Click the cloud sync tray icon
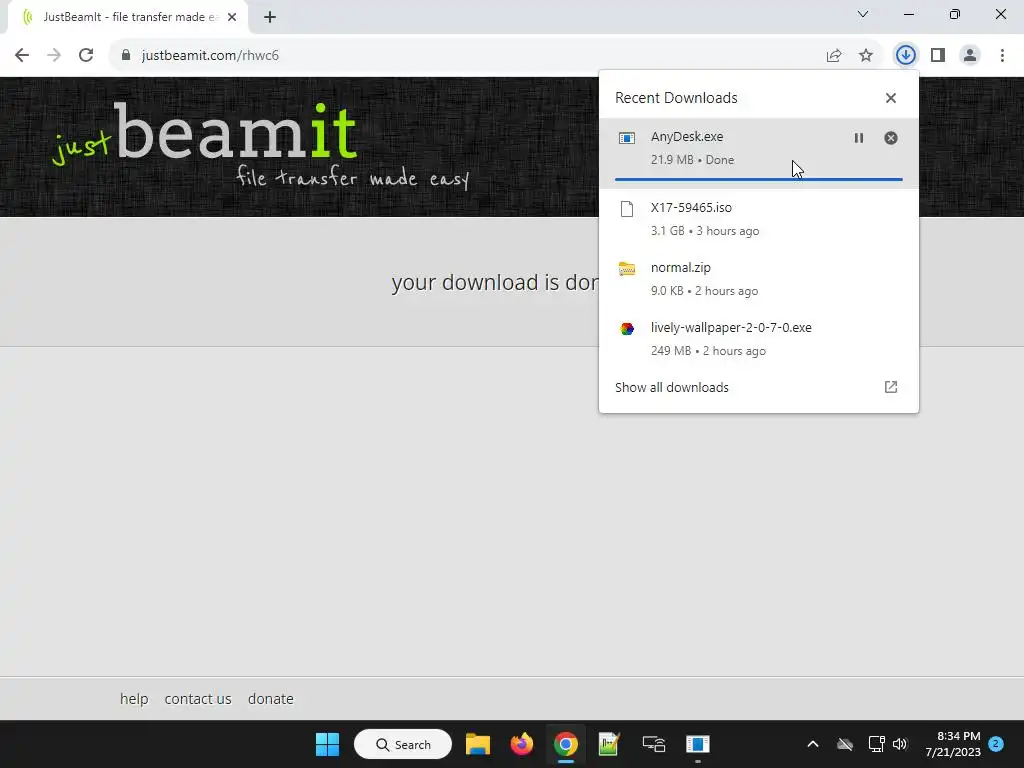This screenshot has height=768, width=1024. [x=845, y=744]
